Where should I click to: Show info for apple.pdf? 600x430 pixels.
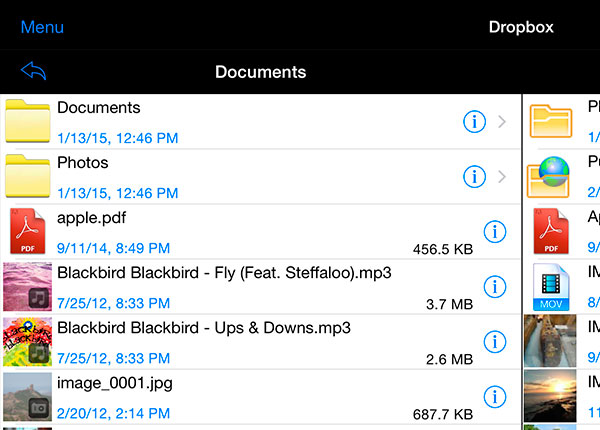(x=493, y=232)
